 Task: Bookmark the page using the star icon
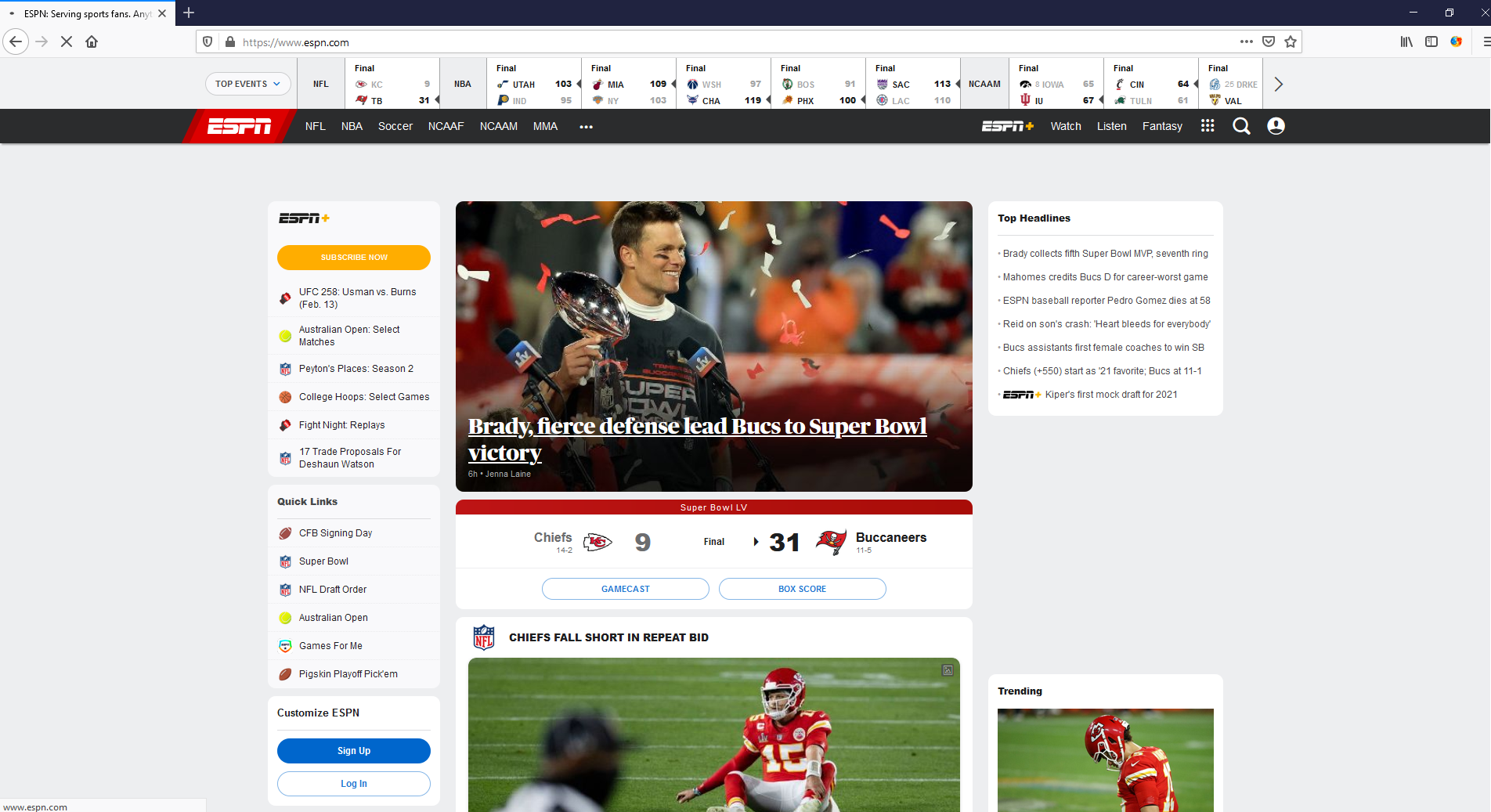pyautogui.click(x=1289, y=42)
